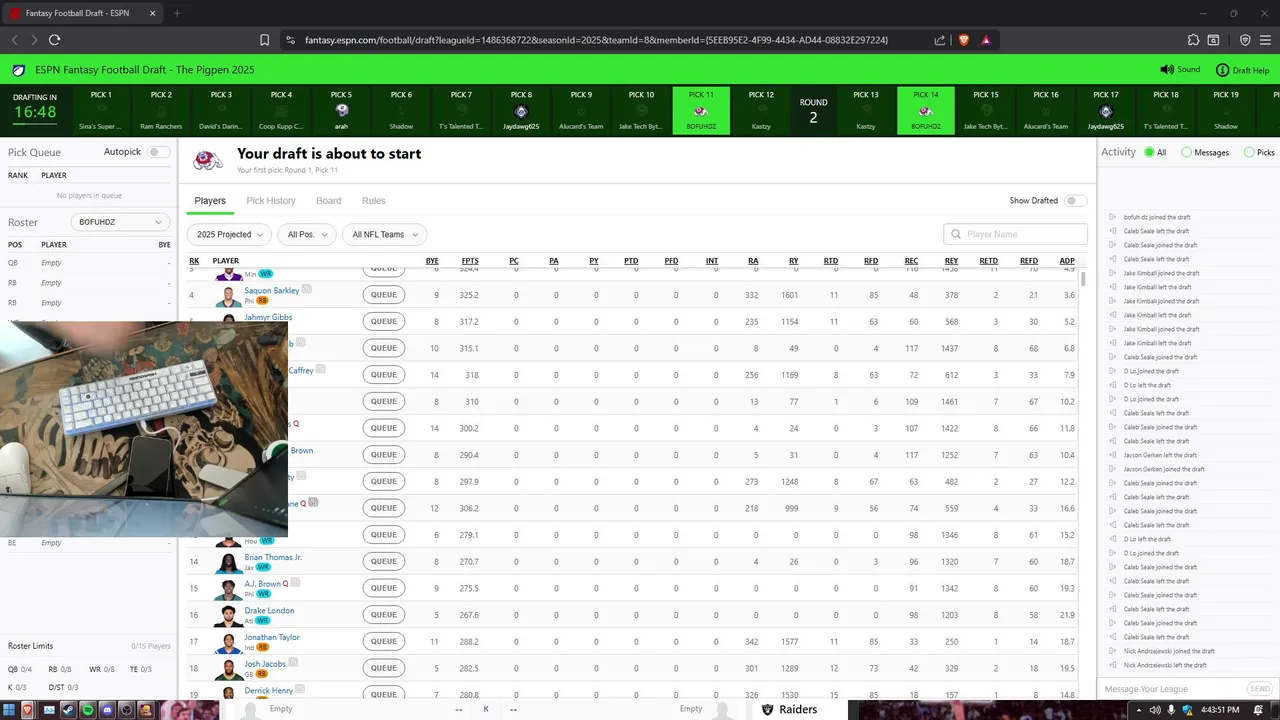Open the browser extensions puzzle icon
The width and height of the screenshot is (1280, 720).
click(x=1193, y=40)
